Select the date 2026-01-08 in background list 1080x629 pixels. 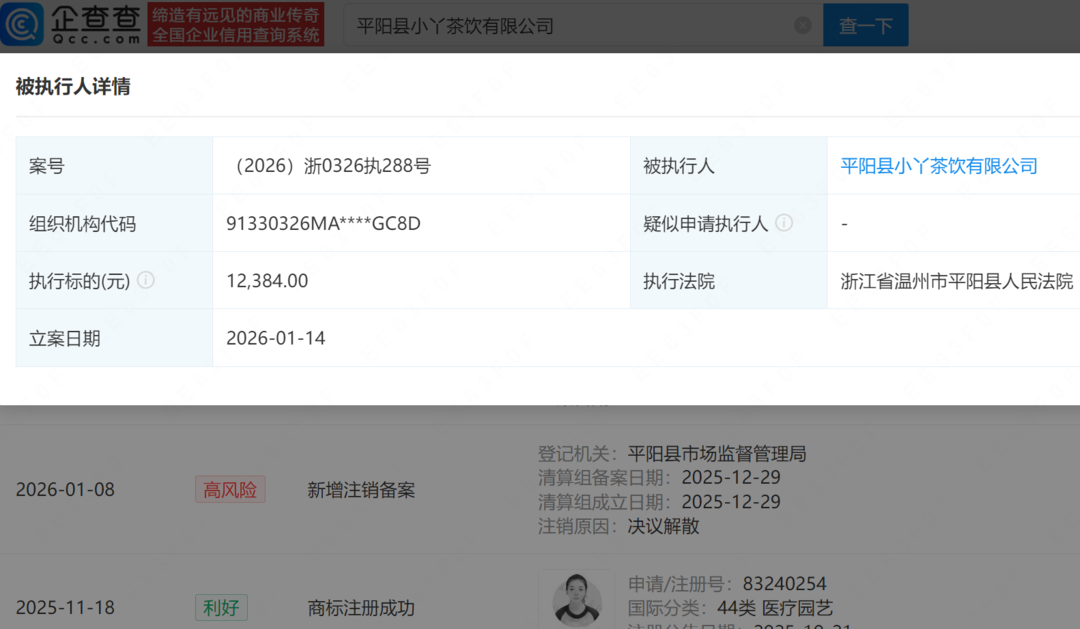pos(65,490)
